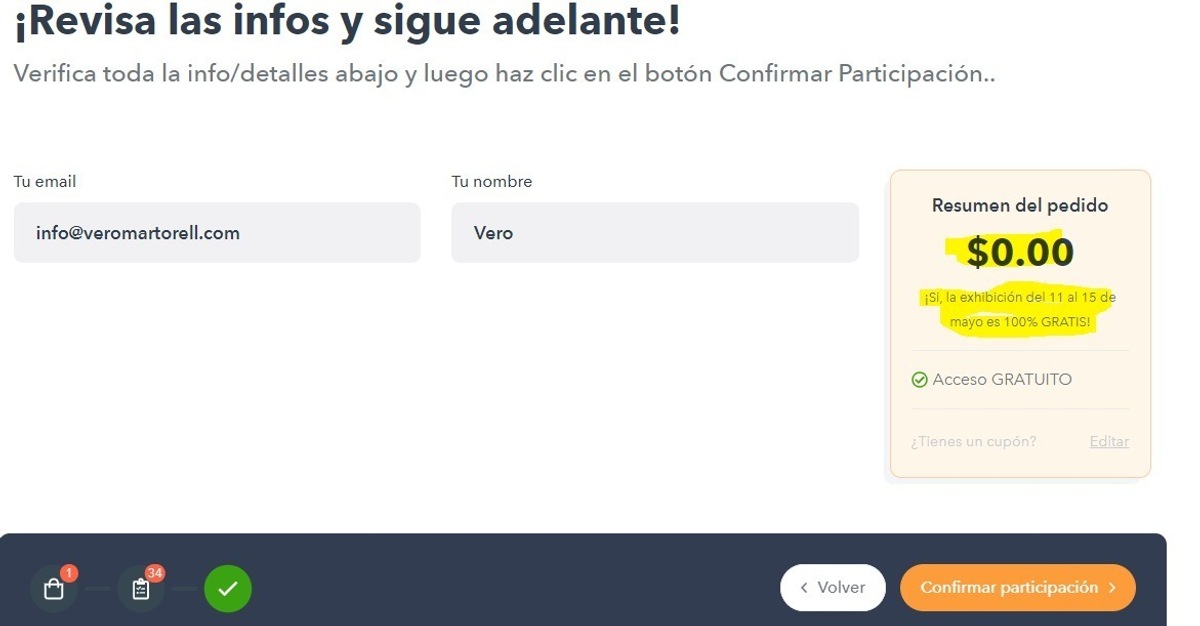Click the Acceso GRATUITO label
The width and height of the screenshot is (1200, 626).
click(x=1002, y=380)
